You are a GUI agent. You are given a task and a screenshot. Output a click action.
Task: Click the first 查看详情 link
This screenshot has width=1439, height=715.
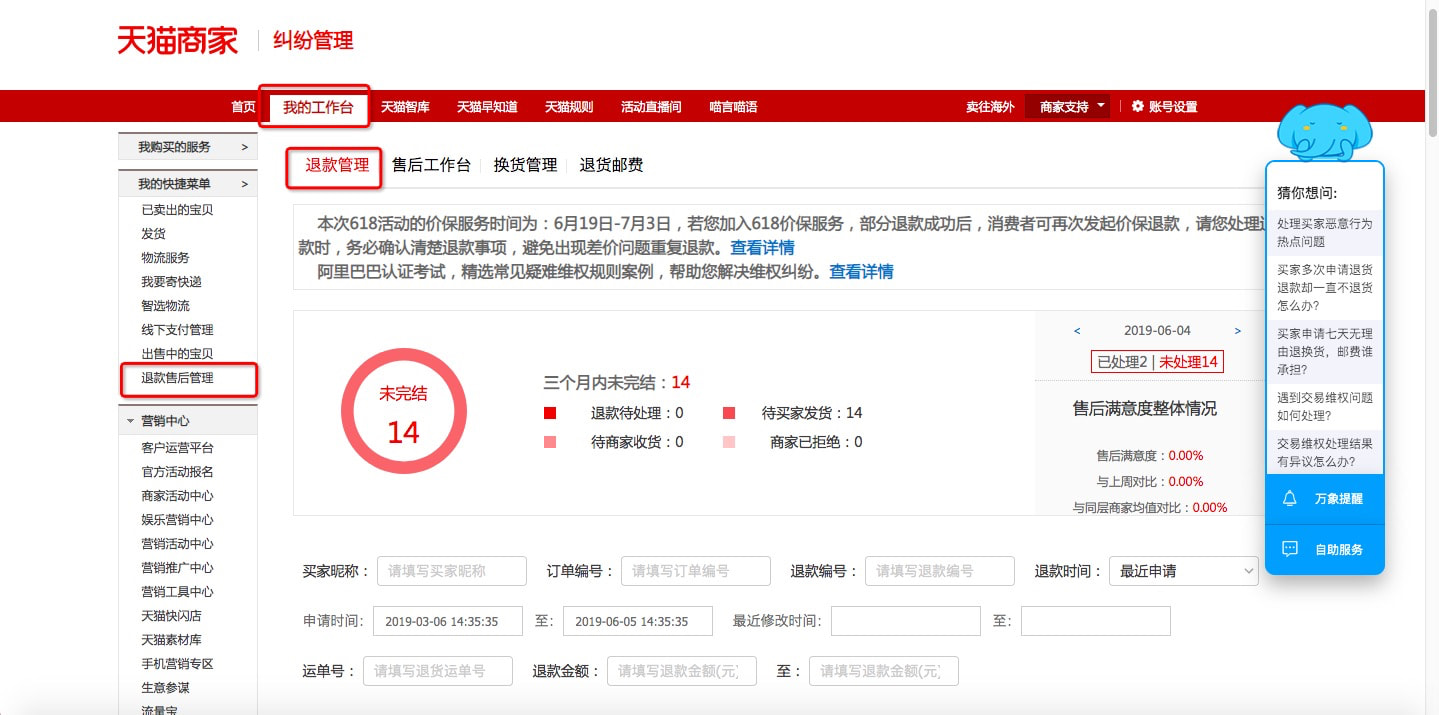coord(762,247)
